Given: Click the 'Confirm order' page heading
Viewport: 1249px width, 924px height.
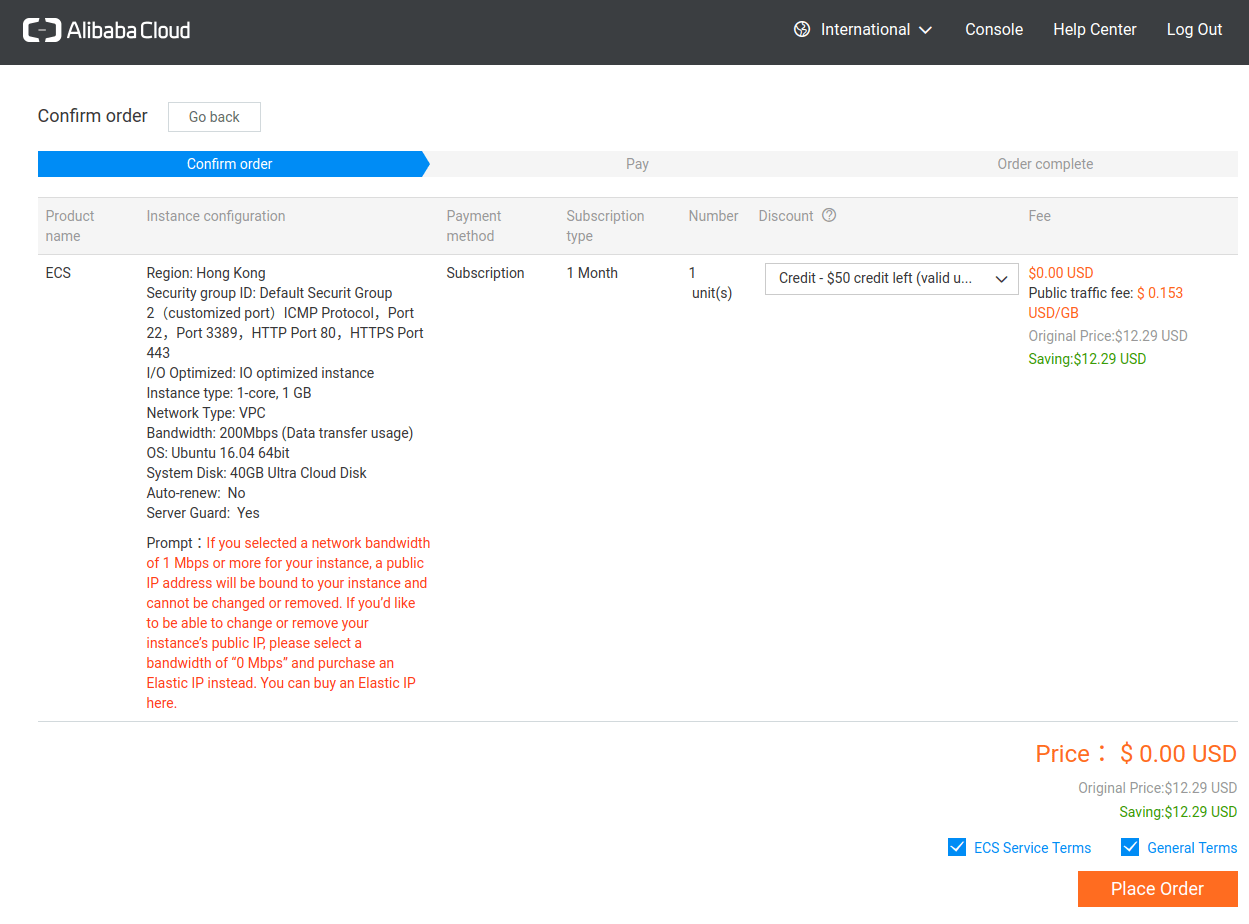Looking at the screenshot, I should click(x=93, y=116).
